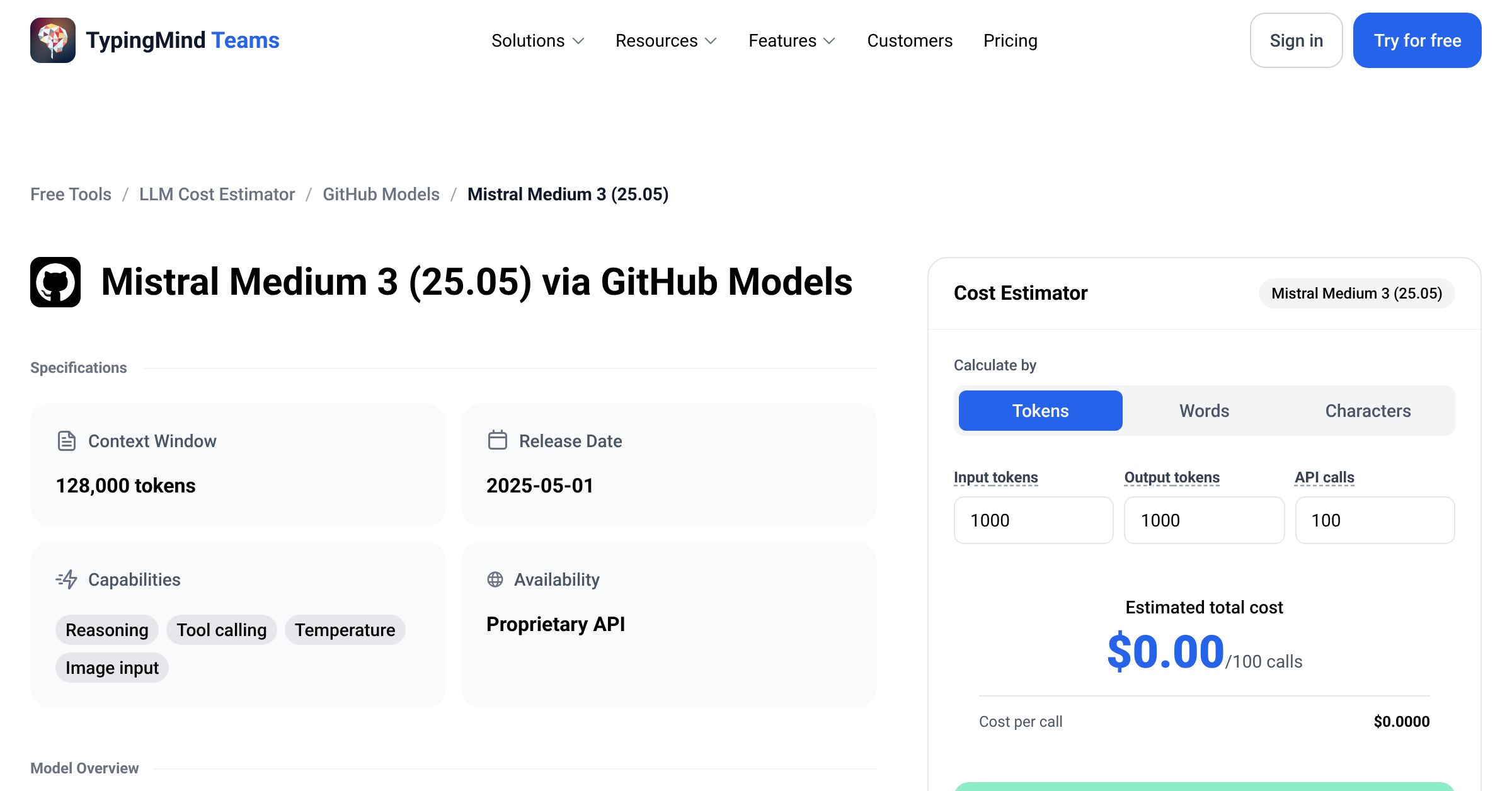Click the TypingMind Teams brand name

pos(183,40)
